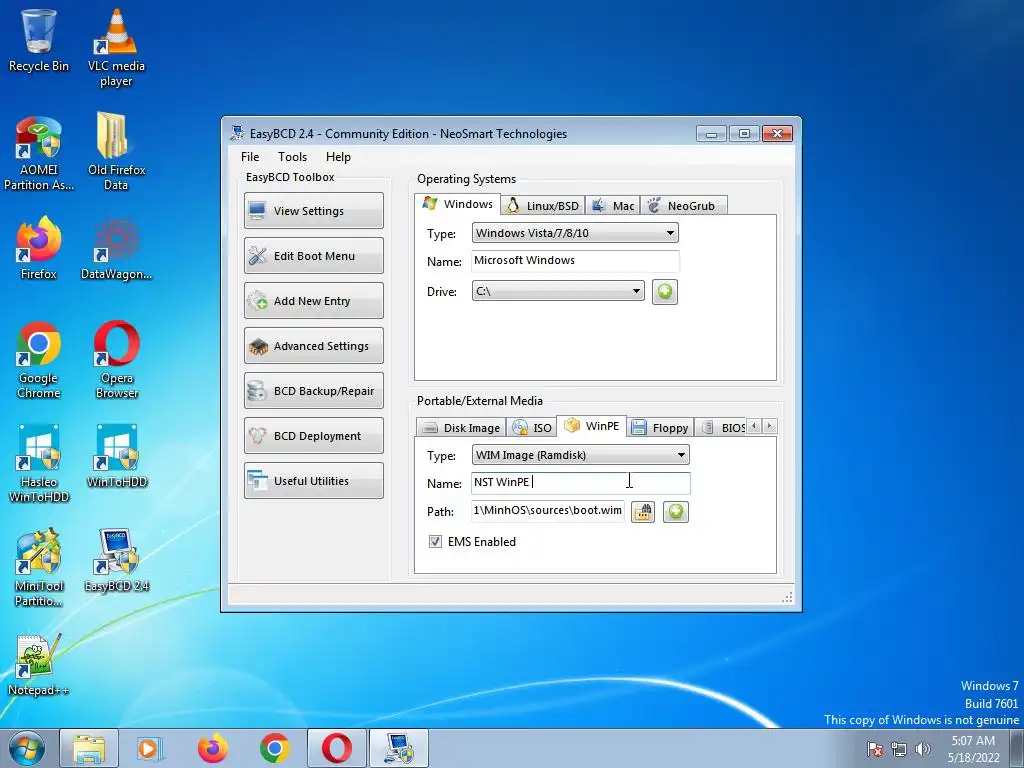Screen dimensions: 1024x768
Task: Open the Edit Boot Menu section
Action: (313, 256)
